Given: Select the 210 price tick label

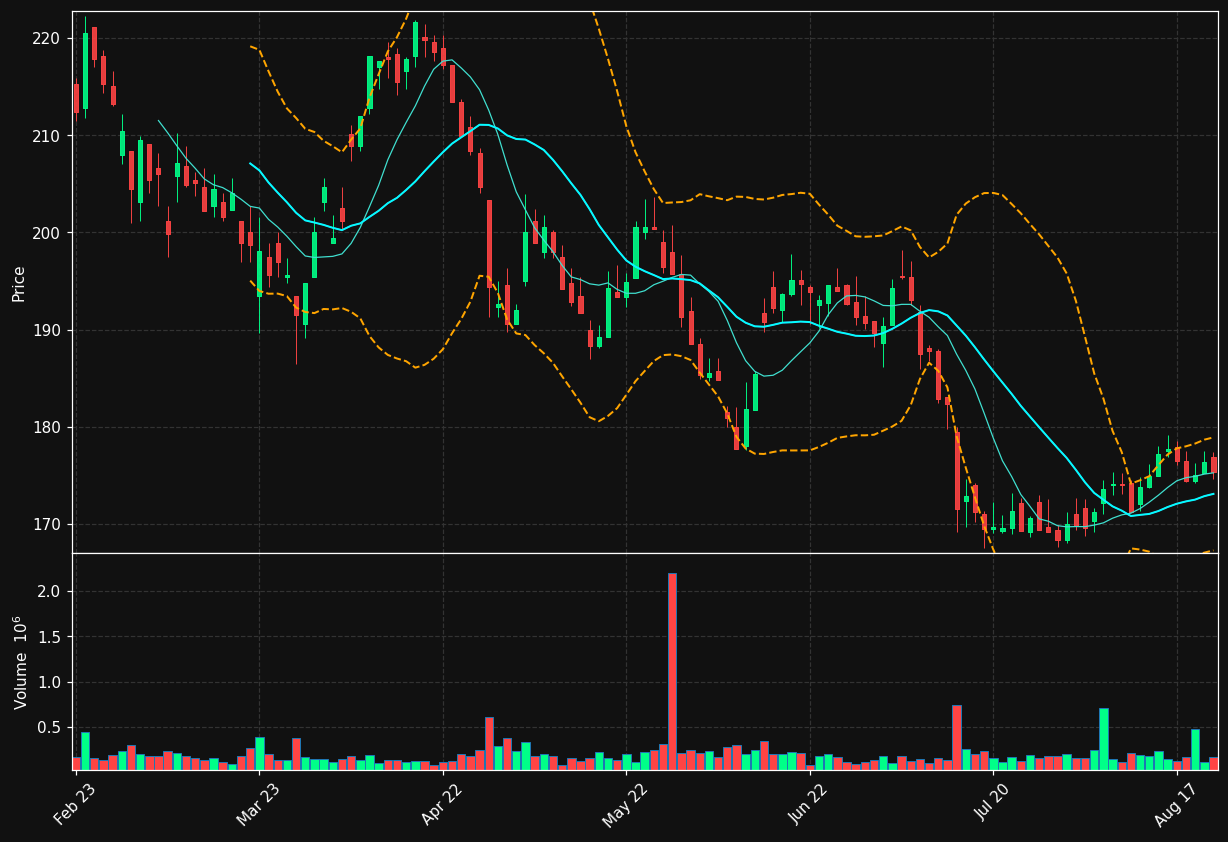Looking at the screenshot, I should [x=46, y=136].
